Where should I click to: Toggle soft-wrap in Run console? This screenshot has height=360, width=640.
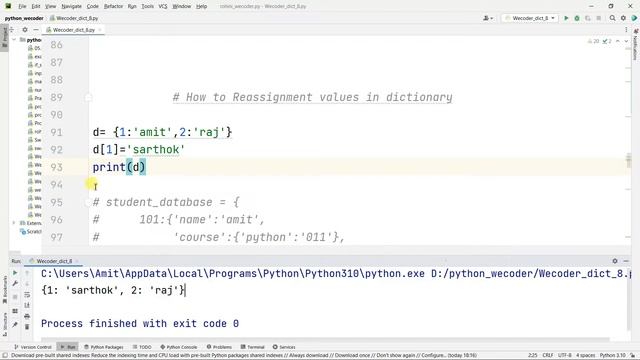coord(27,295)
